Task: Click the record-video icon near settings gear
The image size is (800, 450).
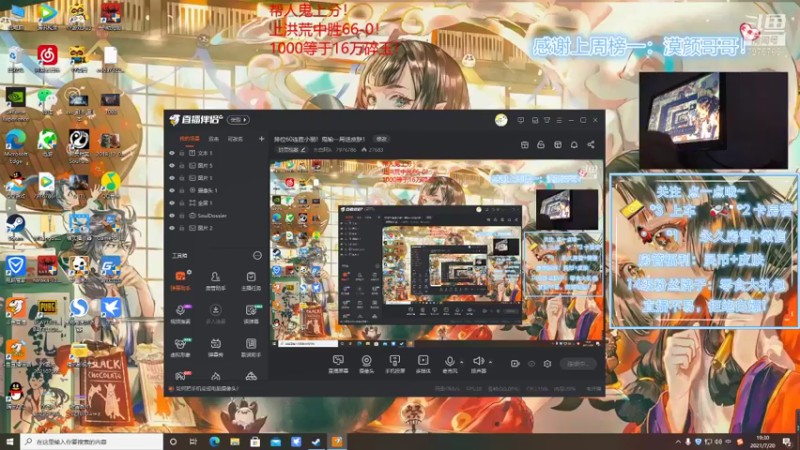Action: pyautogui.click(x=515, y=364)
